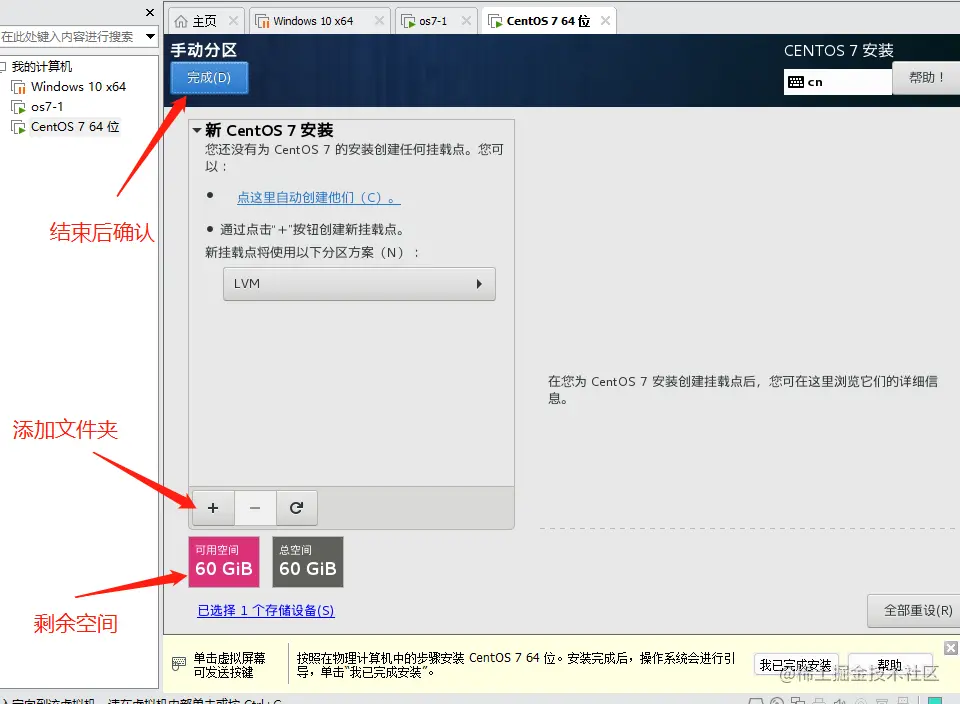Viewport: 960px width, 704px height.
Task: Close the os7-1 tab
Action: click(466, 21)
